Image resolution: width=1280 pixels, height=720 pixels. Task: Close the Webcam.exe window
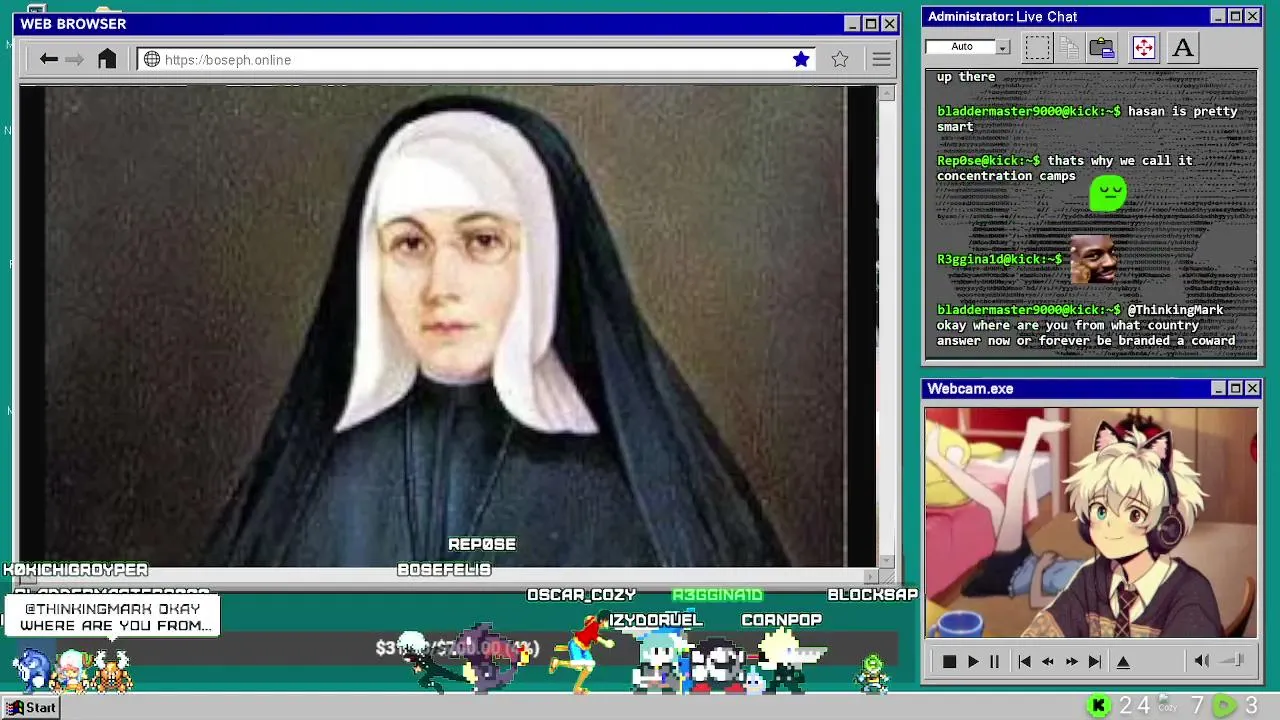1252,389
